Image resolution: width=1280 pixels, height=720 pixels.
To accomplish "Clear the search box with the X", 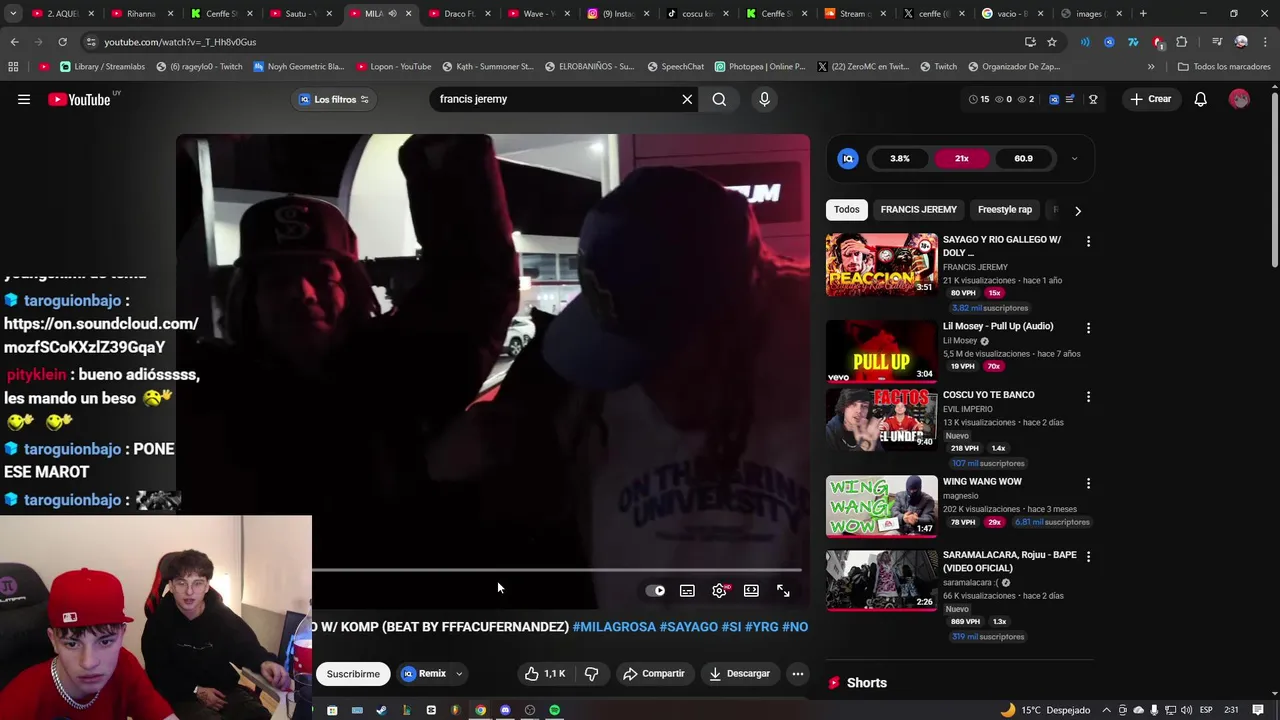I will click(687, 99).
